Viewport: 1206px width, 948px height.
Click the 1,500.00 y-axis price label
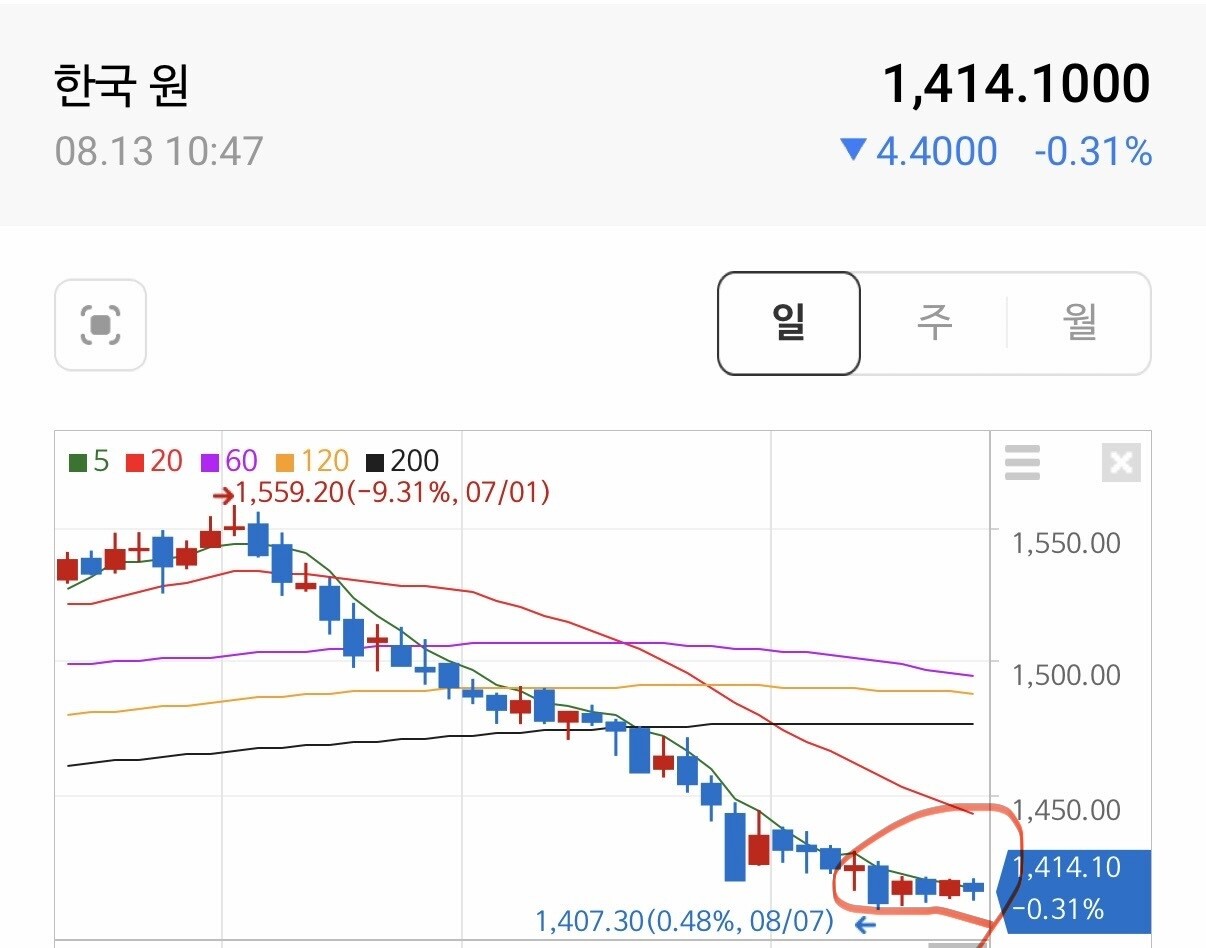[x=1066, y=675]
